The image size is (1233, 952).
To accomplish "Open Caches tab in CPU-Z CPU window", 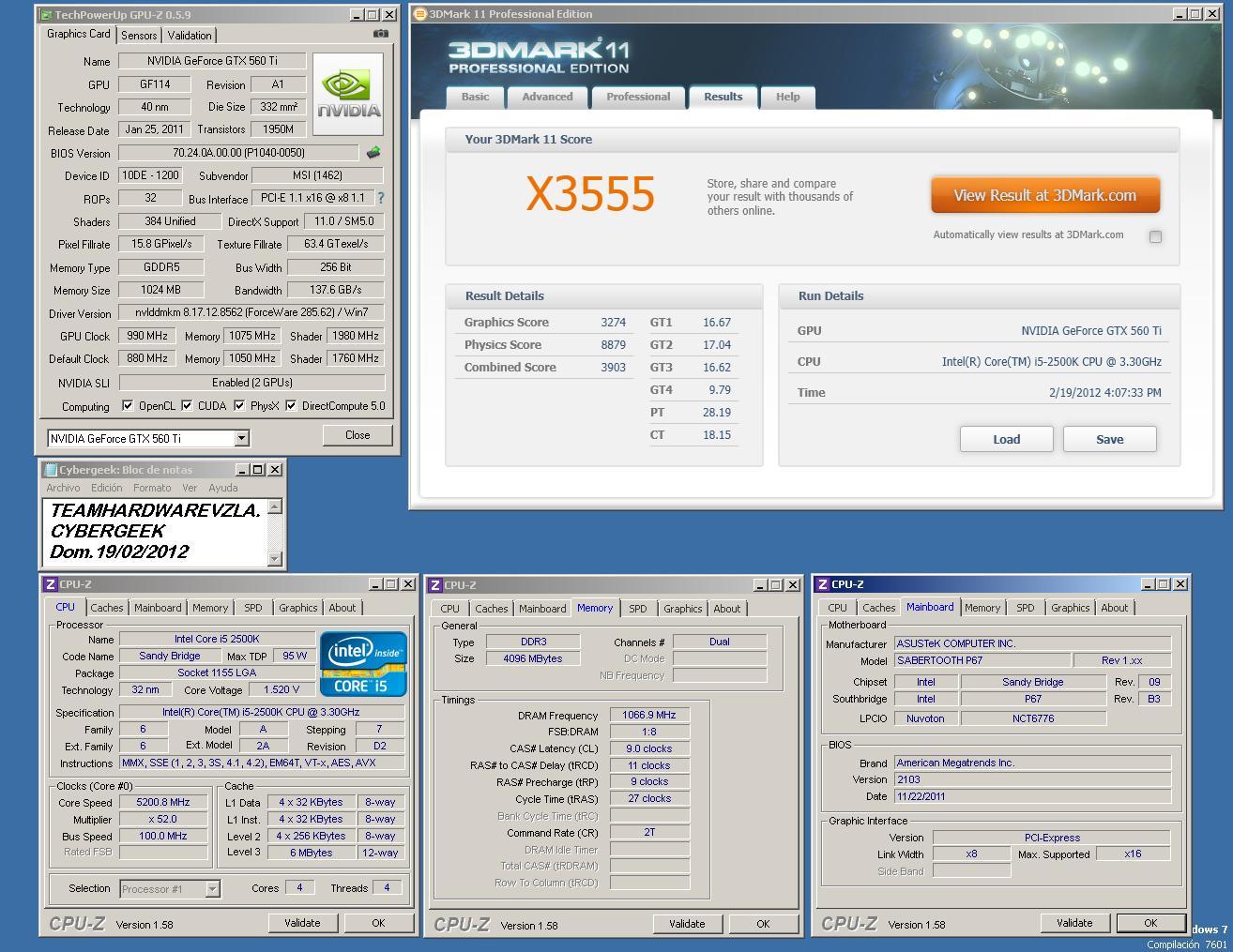I will [x=107, y=608].
